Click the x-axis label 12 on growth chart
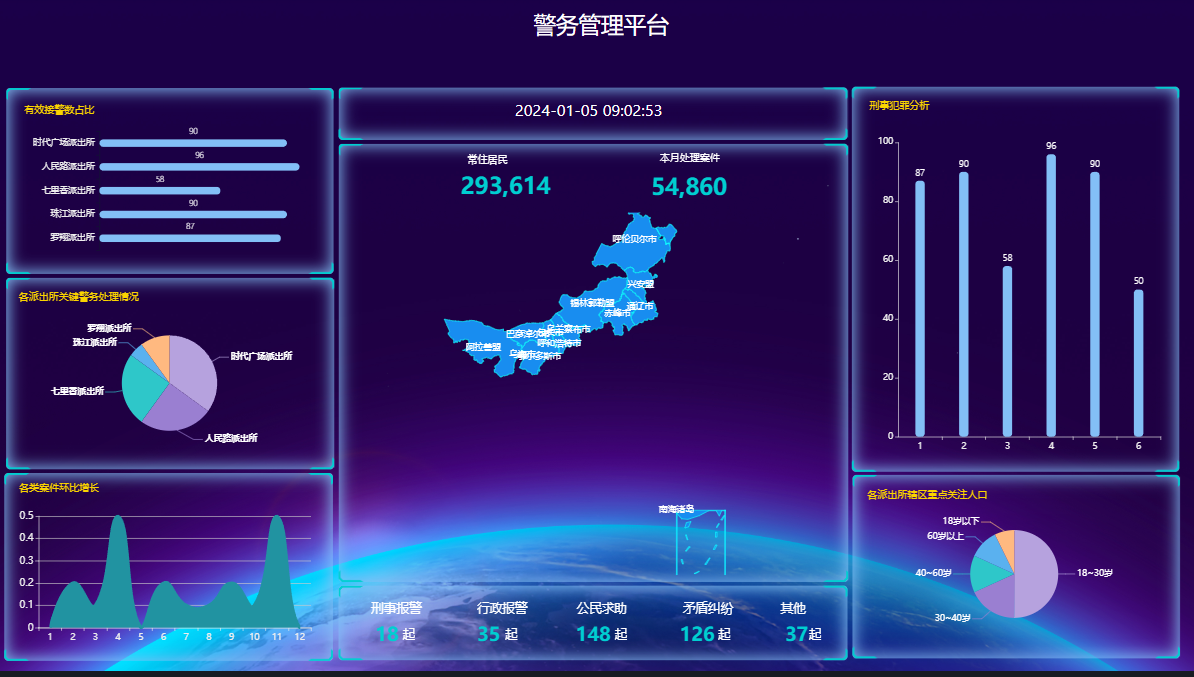This screenshot has width=1194, height=677. click(x=300, y=637)
